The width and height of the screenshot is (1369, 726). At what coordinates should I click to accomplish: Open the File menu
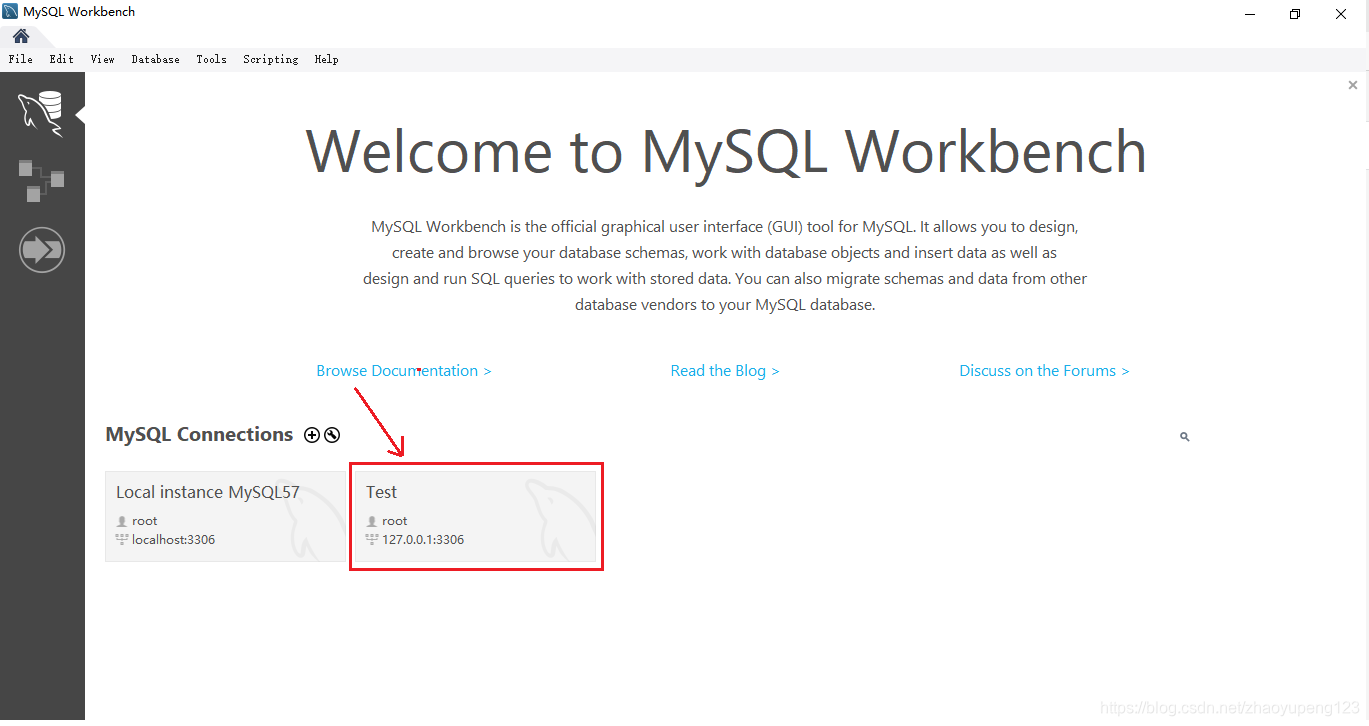20,59
